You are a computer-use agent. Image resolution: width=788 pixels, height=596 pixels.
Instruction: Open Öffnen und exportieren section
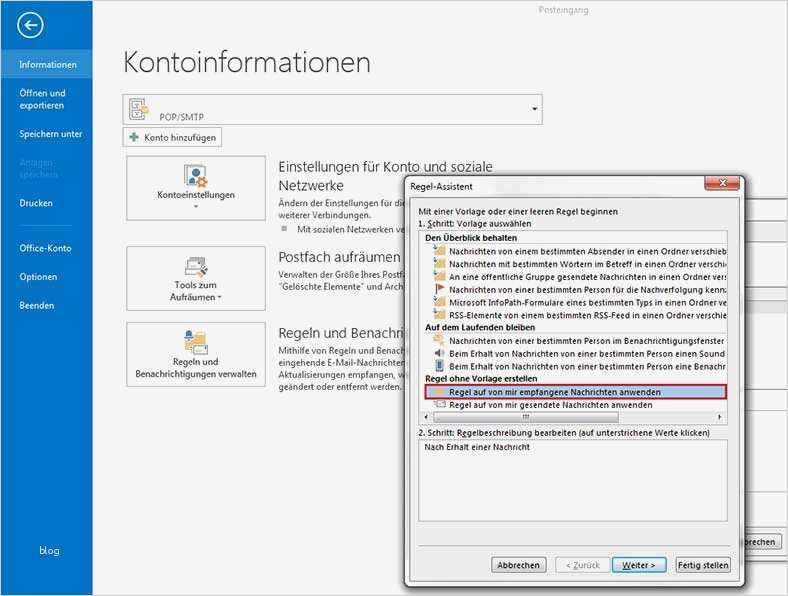(43, 99)
